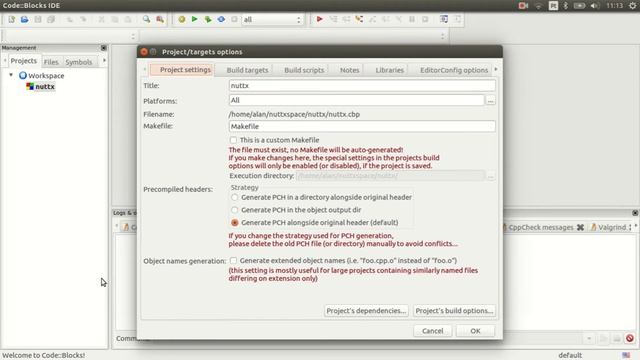This screenshot has width=640, height=360.
Task: Switch to the Project settings tab
Action: click(182, 70)
